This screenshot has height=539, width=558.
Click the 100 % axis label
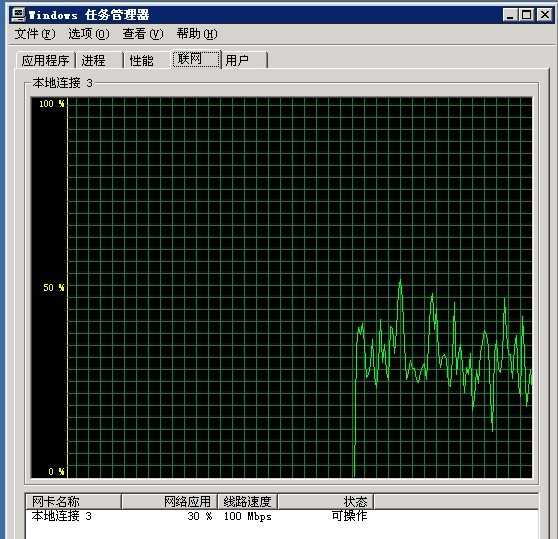click(x=52, y=104)
